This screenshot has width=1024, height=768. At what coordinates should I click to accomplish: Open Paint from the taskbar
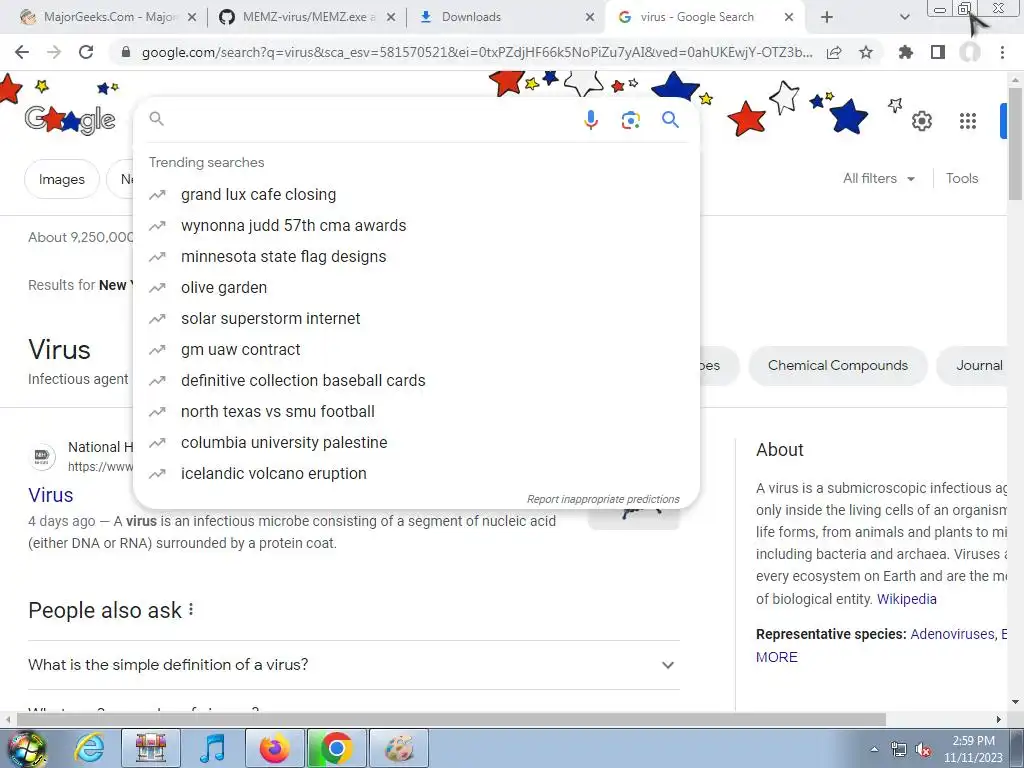pos(399,748)
